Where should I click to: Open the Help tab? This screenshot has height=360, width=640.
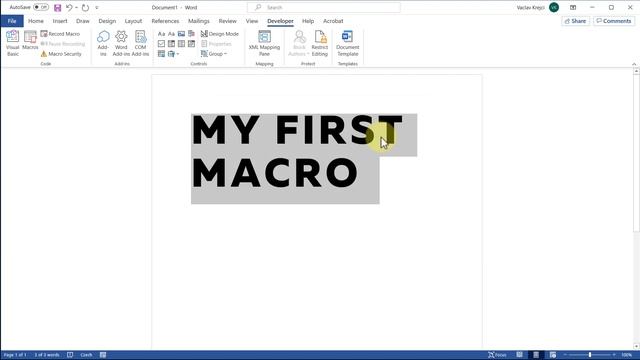tap(308, 21)
